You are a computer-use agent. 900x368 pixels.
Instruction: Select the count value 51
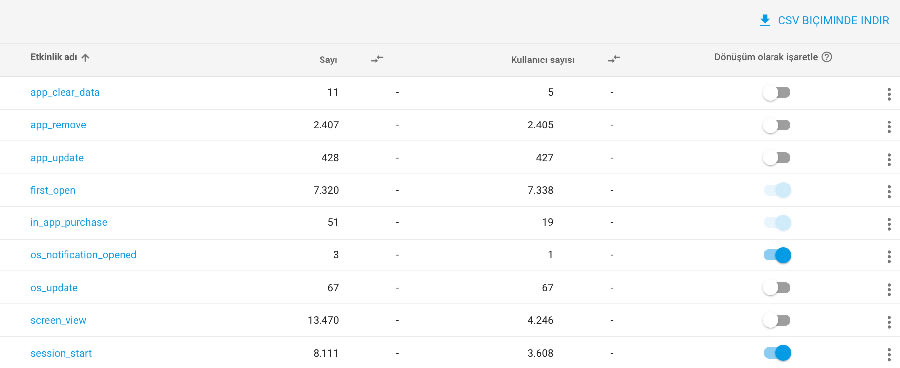(x=333, y=222)
